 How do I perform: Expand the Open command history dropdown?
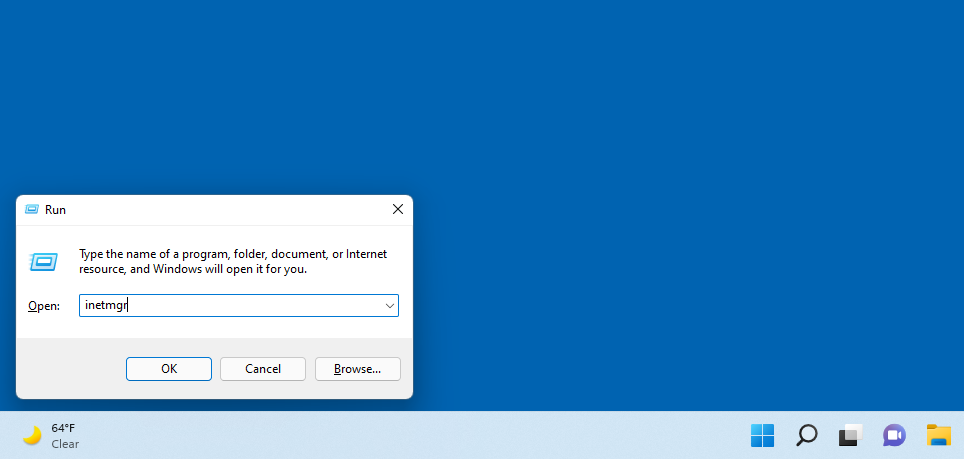click(389, 306)
